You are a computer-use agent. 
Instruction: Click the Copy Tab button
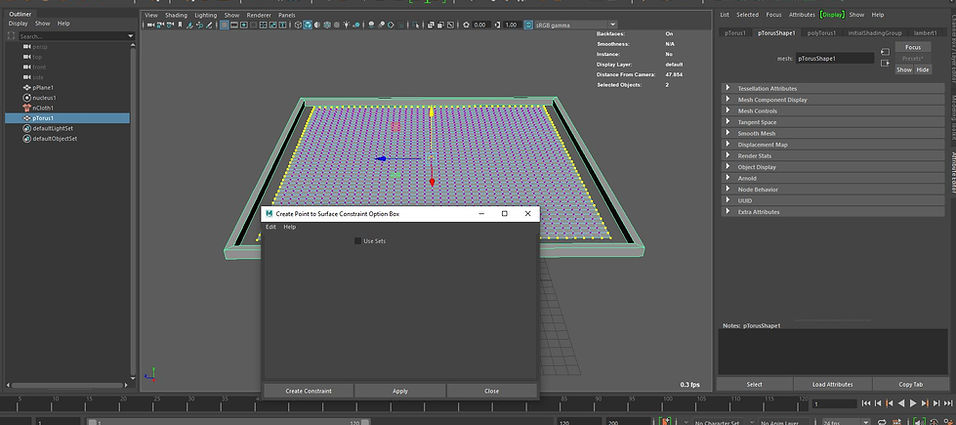[x=910, y=384]
